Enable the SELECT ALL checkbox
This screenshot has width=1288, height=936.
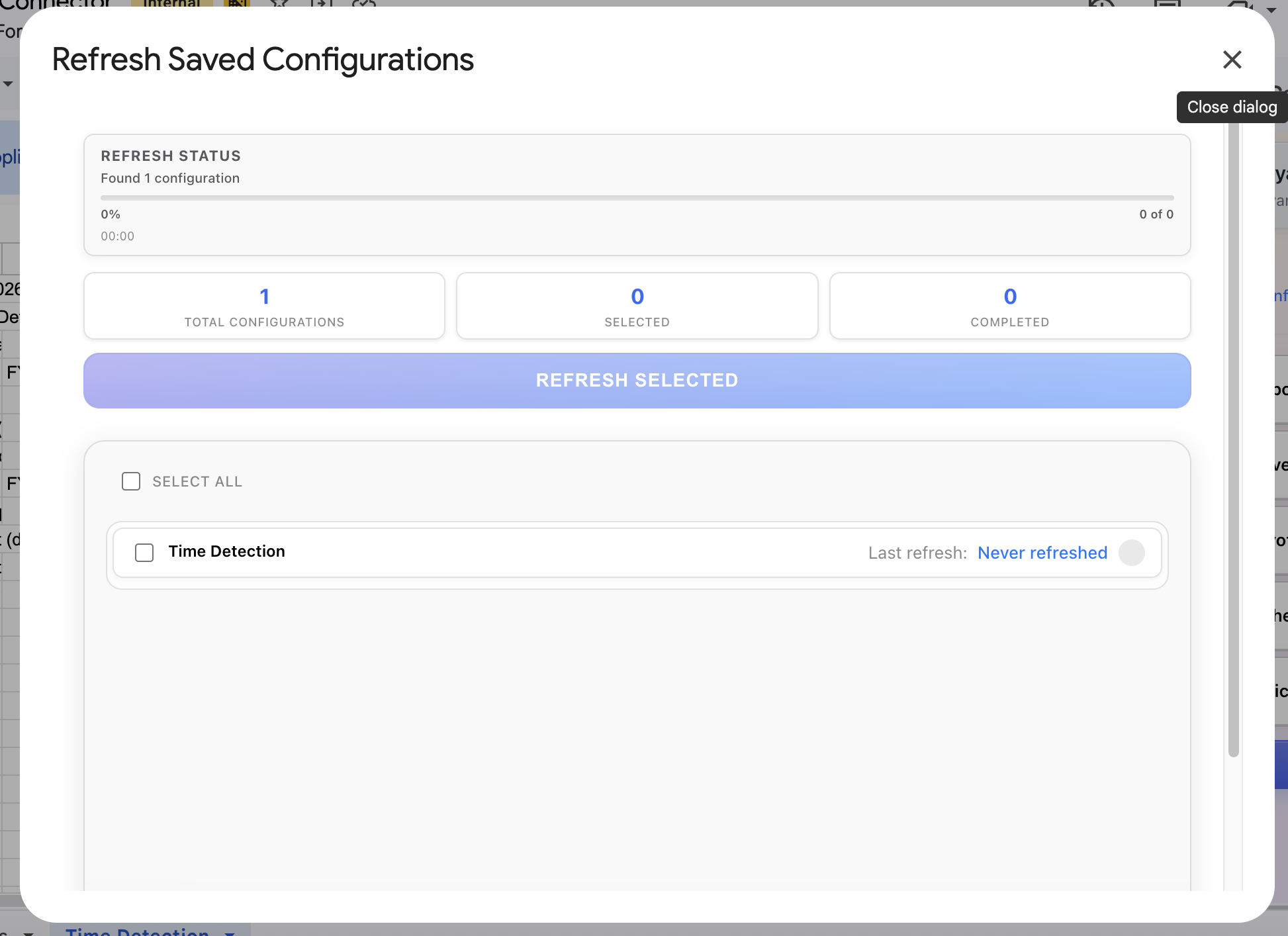point(131,481)
